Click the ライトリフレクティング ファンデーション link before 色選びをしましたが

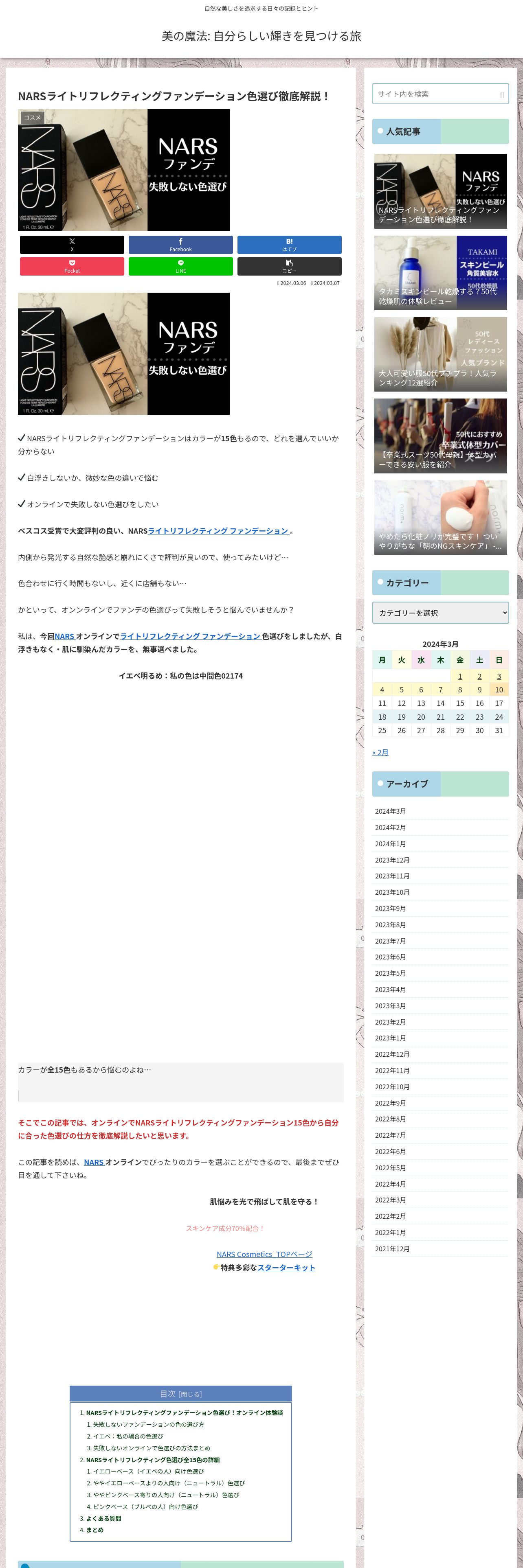click(190, 636)
